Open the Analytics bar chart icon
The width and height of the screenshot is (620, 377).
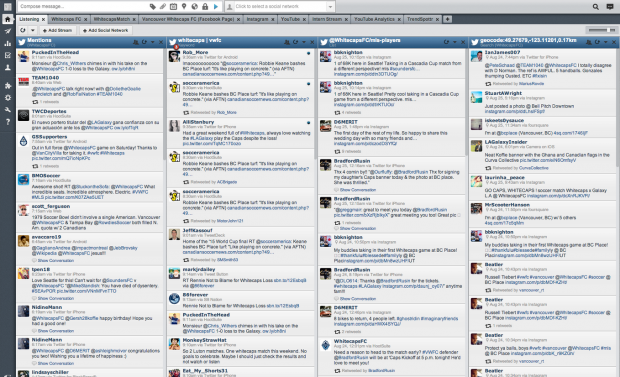(x=7, y=44)
